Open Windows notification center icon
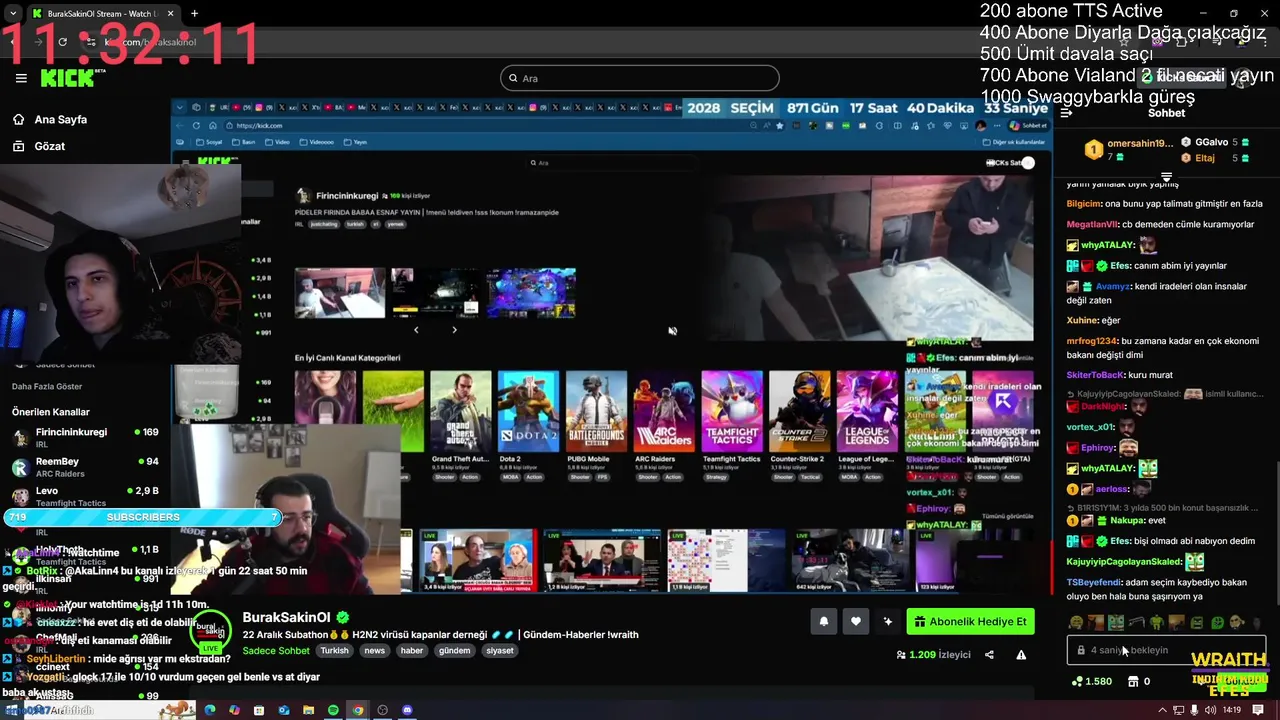 1259,710
